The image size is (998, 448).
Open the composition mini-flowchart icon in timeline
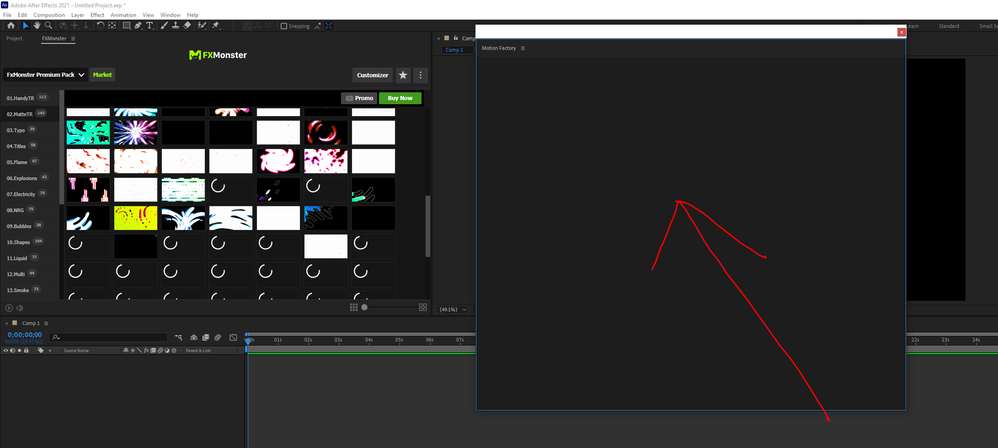pyautogui.click(x=178, y=337)
